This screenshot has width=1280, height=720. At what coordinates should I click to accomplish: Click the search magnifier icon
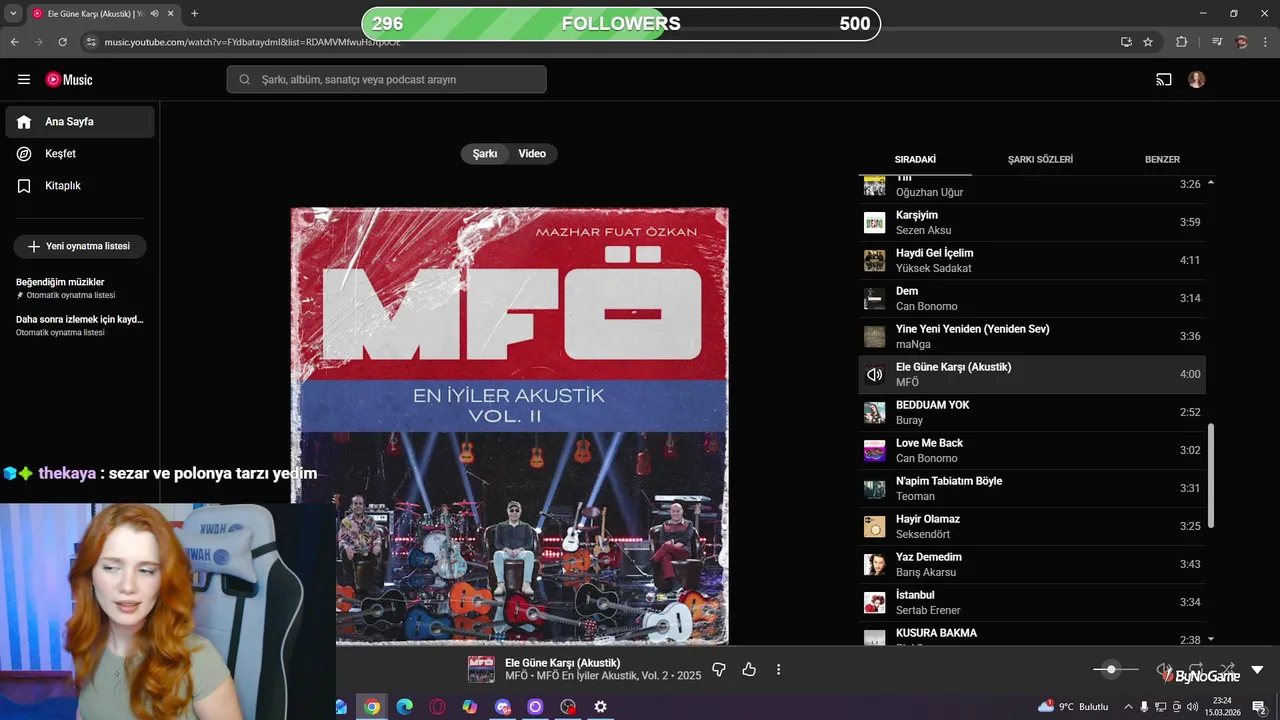244,80
